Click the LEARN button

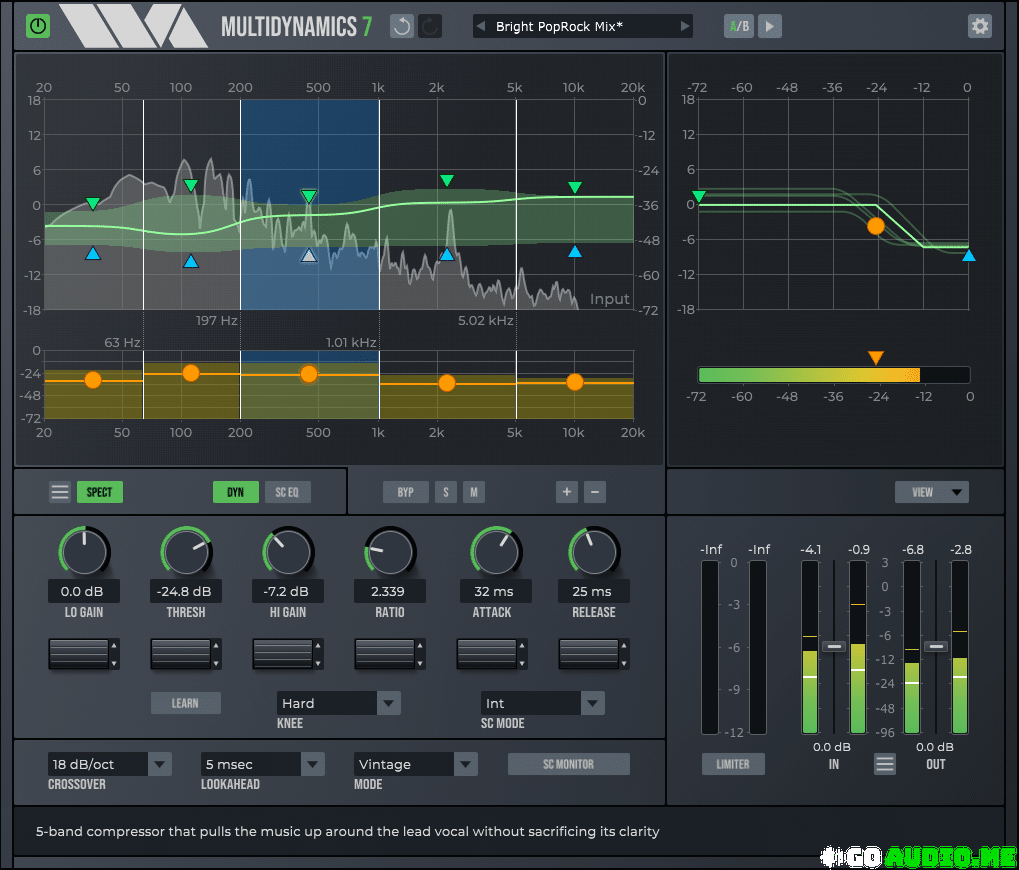coord(186,703)
